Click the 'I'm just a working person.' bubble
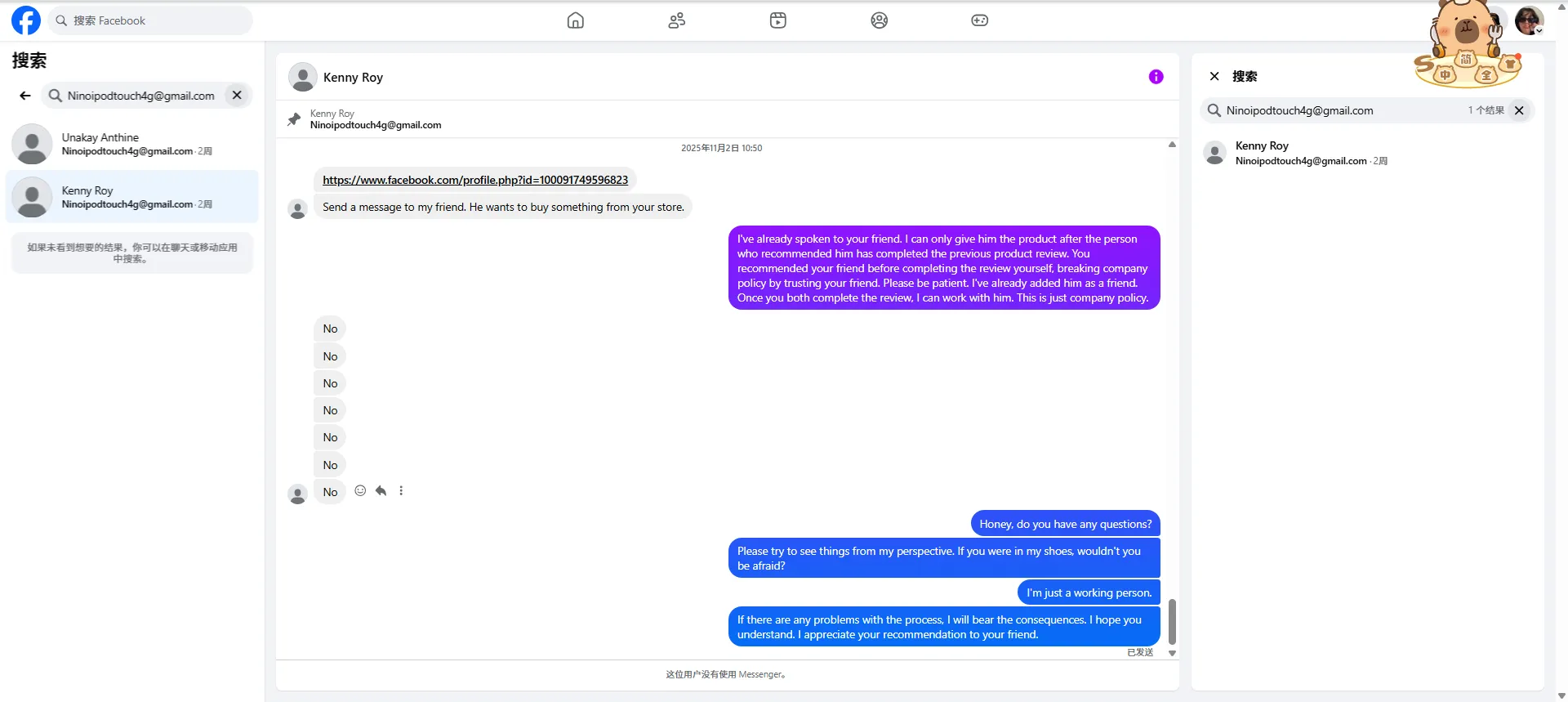Screen dimensions: 1568x702 [x=1089, y=592]
